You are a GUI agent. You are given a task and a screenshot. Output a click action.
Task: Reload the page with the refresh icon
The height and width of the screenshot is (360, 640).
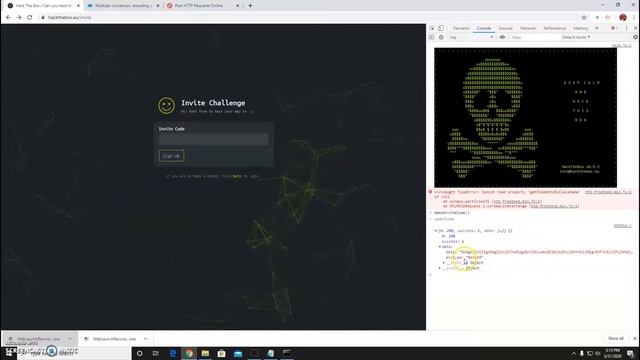30,18
